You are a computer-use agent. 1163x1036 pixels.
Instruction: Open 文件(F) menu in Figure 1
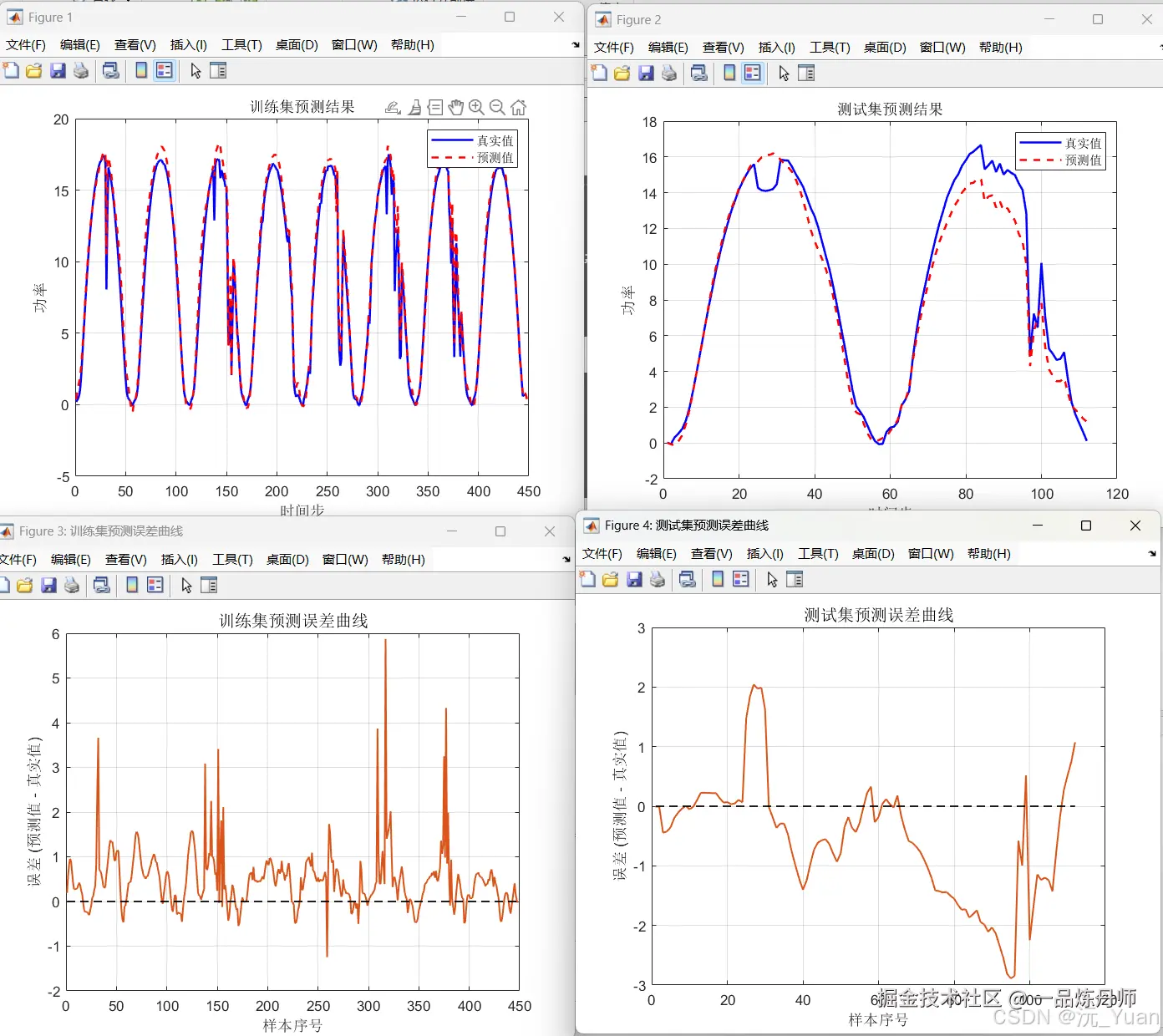(26, 45)
